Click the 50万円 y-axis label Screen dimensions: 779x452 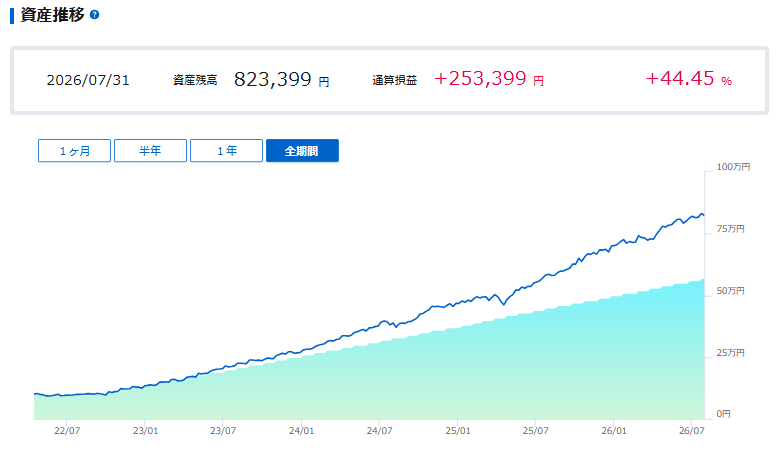(x=730, y=291)
